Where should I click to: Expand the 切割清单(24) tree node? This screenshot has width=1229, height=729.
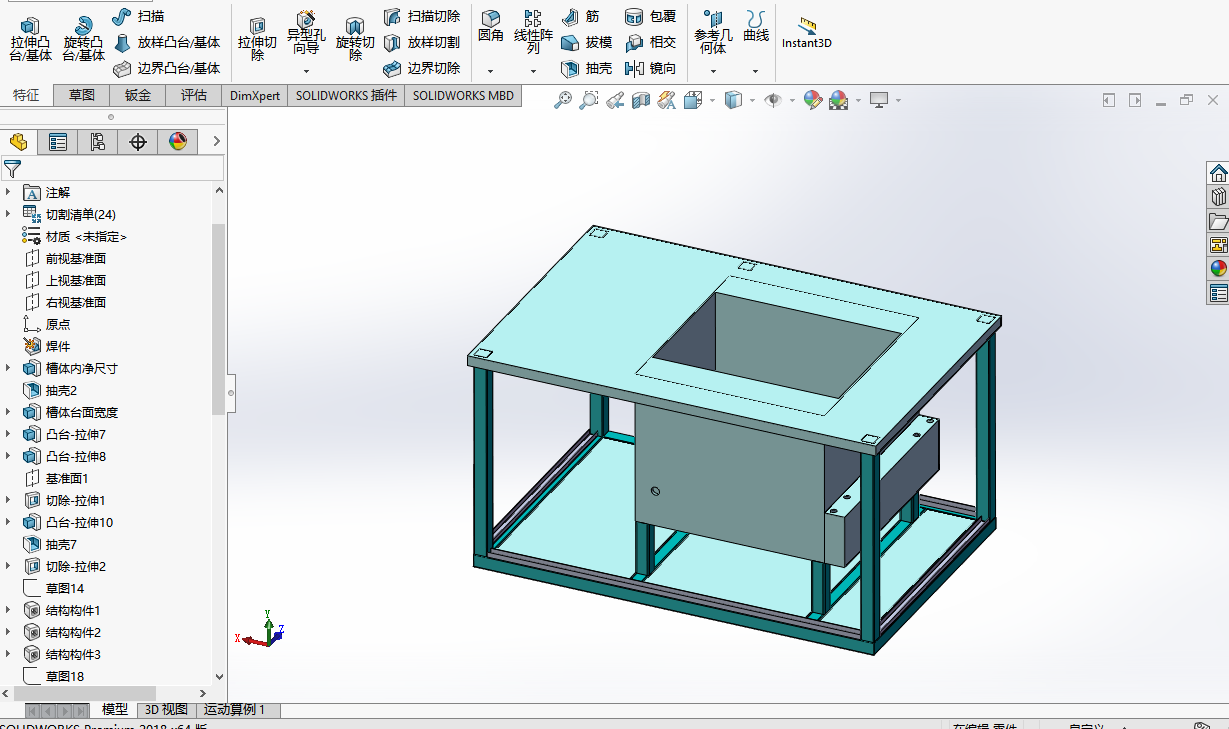[x=9, y=214]
